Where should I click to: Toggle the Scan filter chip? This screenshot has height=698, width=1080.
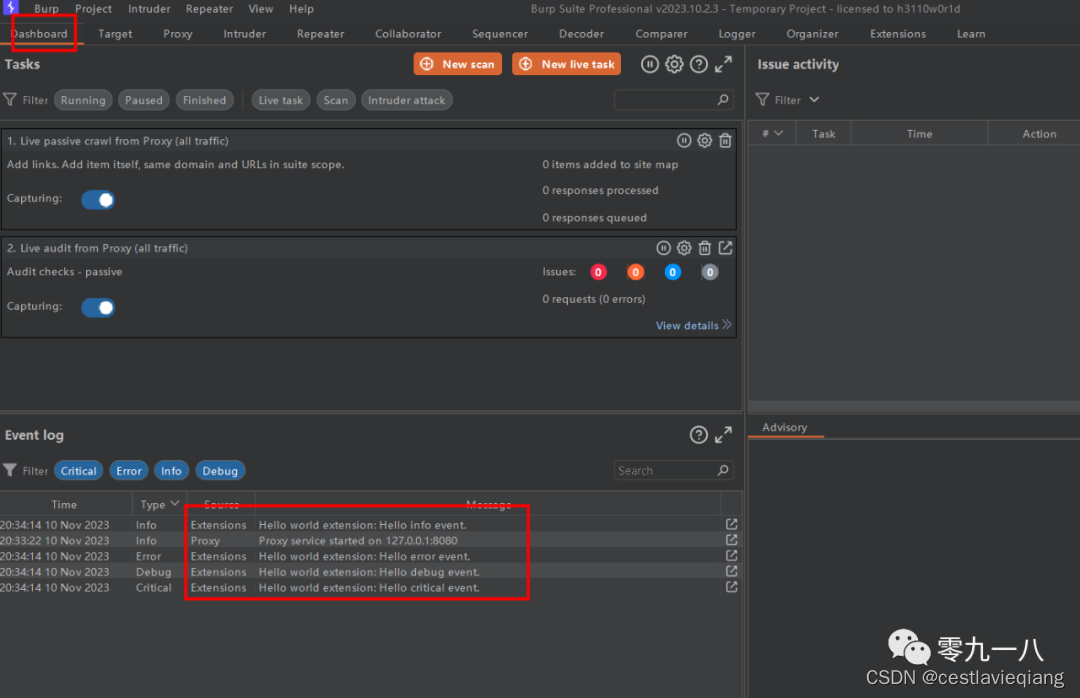(x=335, y=100)
